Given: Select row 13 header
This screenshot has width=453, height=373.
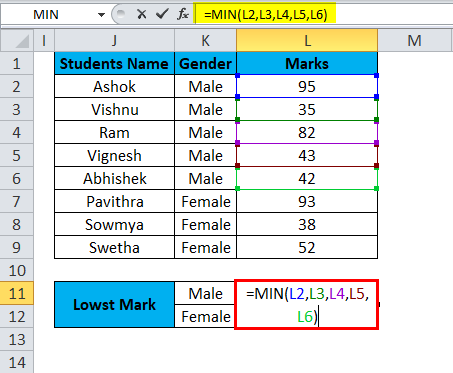Looking at the screenshot, I should click(x=17, y=339).
